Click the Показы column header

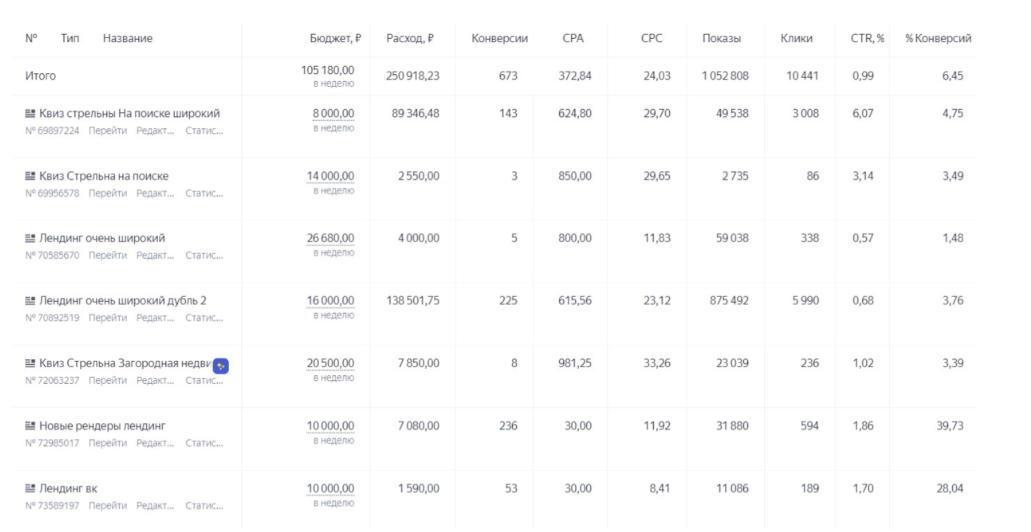click(x=721, y=39)
